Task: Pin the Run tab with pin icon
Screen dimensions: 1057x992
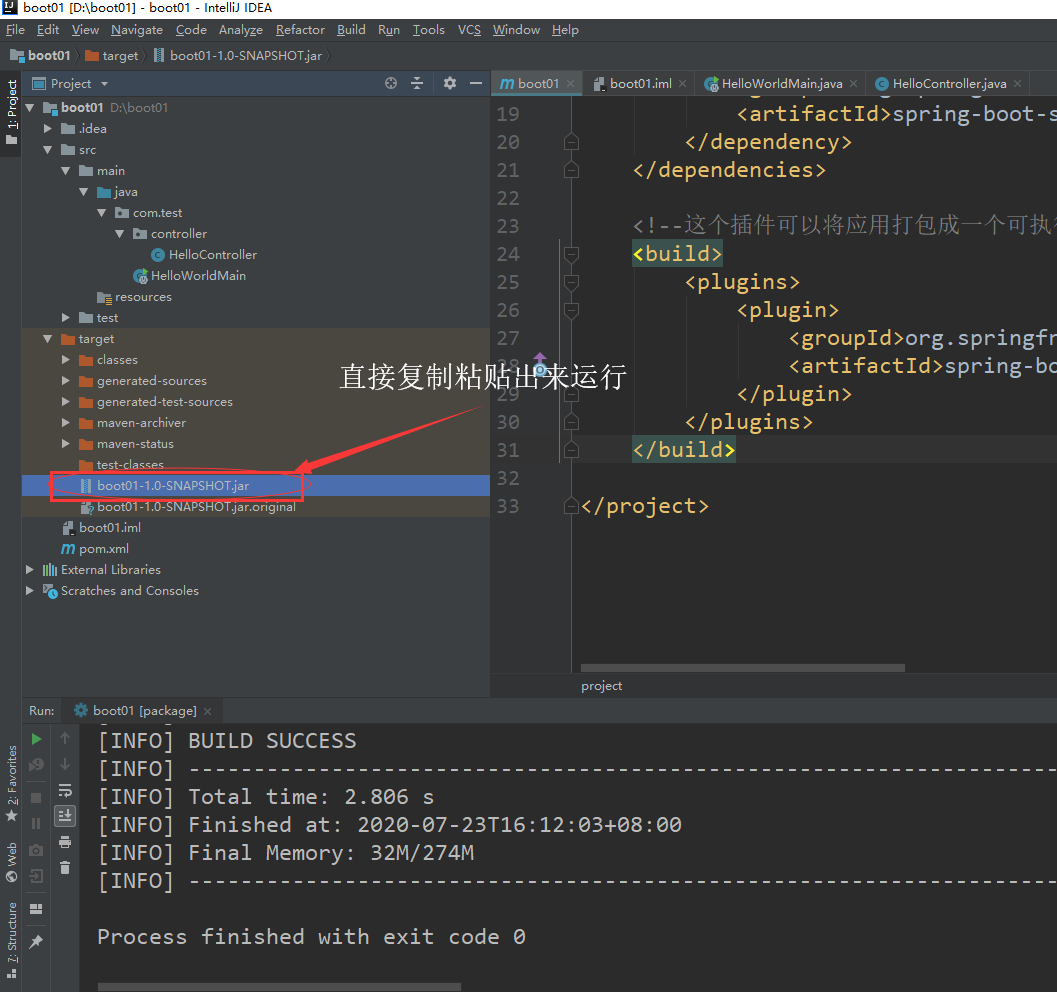Action: [36, 941]
